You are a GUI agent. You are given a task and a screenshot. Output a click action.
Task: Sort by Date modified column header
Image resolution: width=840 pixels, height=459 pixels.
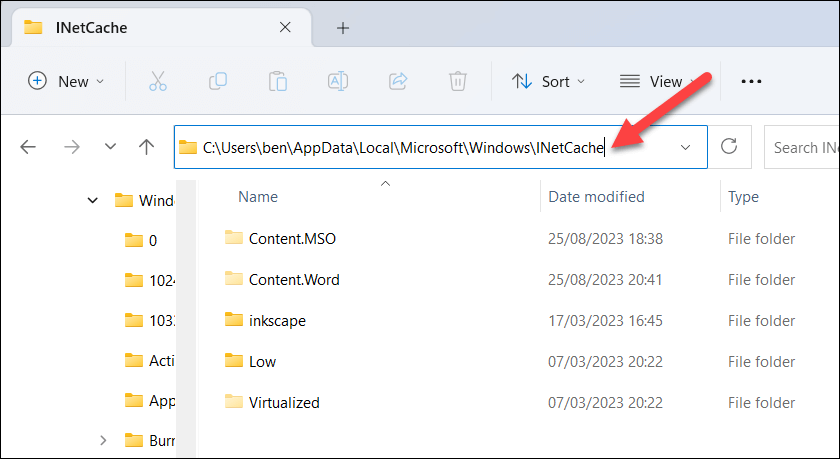[596, 197]
